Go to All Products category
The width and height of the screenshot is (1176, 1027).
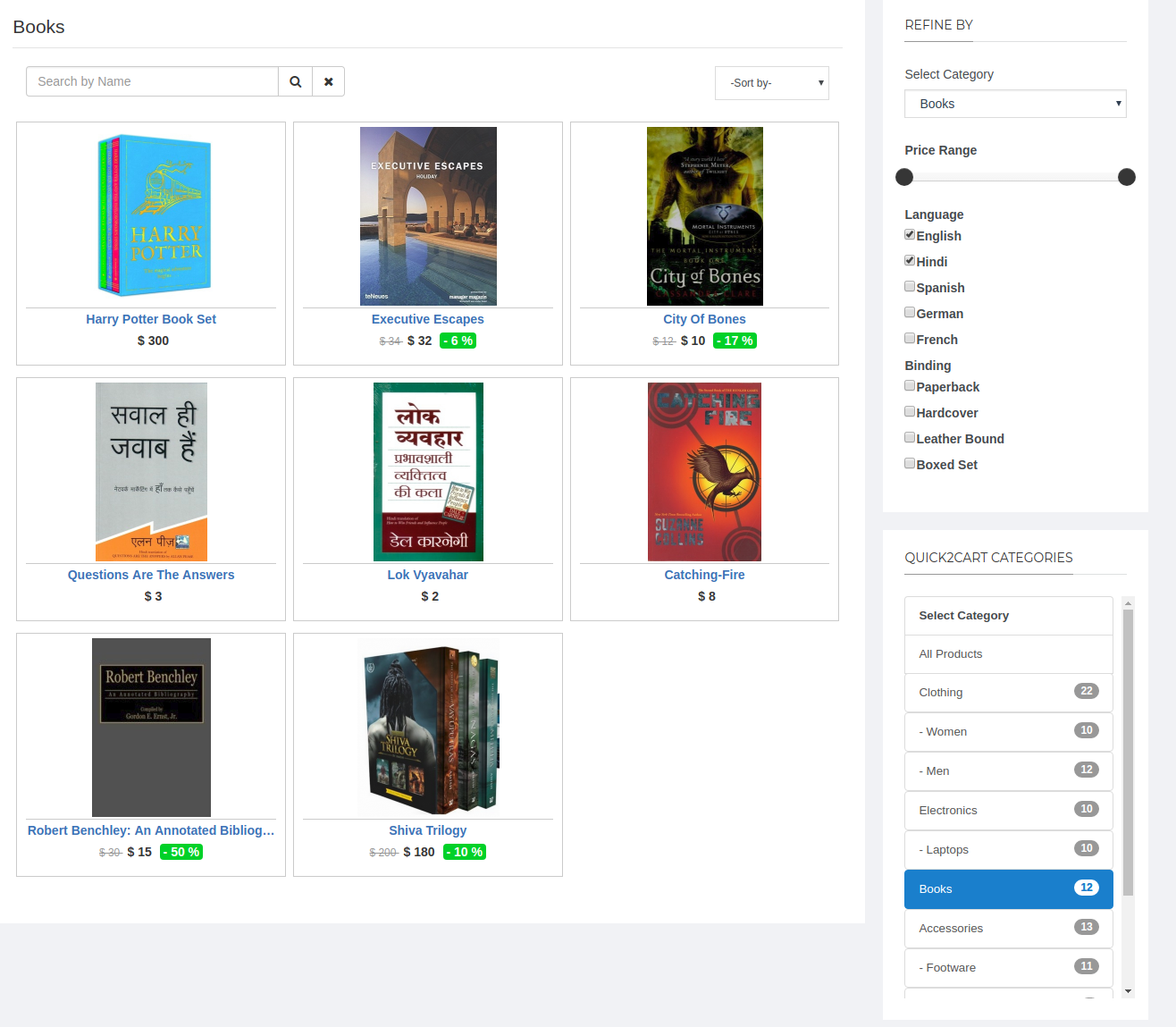[1008, 654]
